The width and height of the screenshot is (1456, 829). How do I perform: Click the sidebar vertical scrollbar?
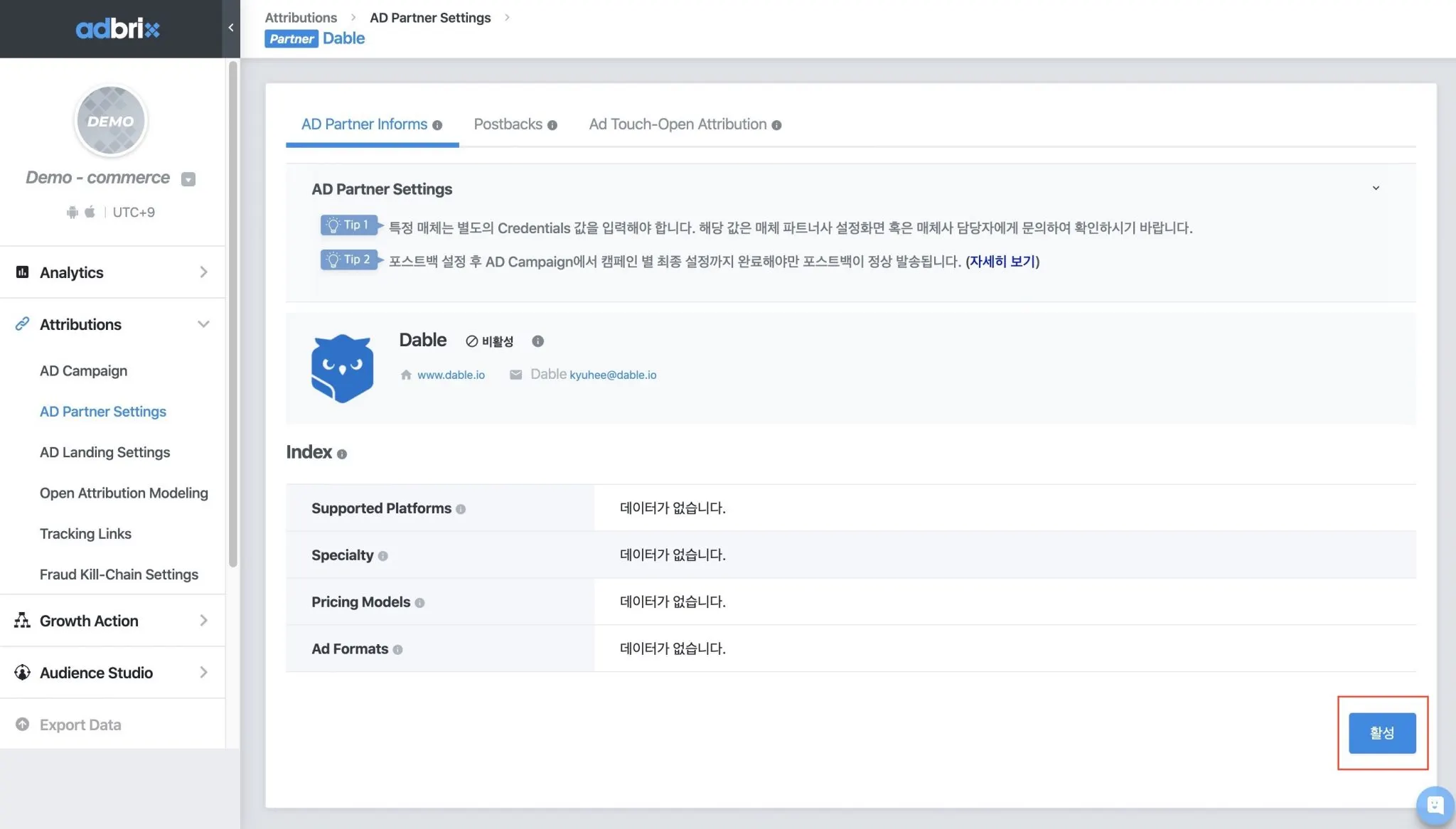click(232, 313)
